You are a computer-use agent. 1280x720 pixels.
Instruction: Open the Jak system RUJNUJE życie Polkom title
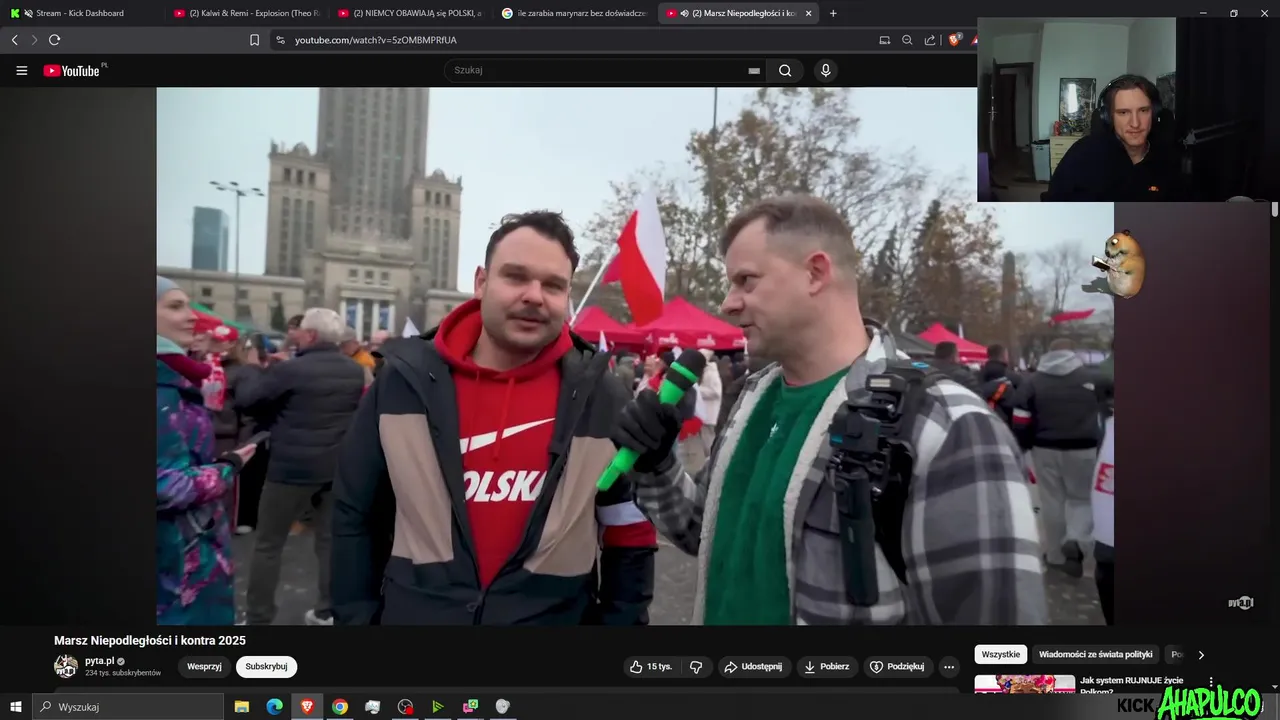click(1132, 686)
